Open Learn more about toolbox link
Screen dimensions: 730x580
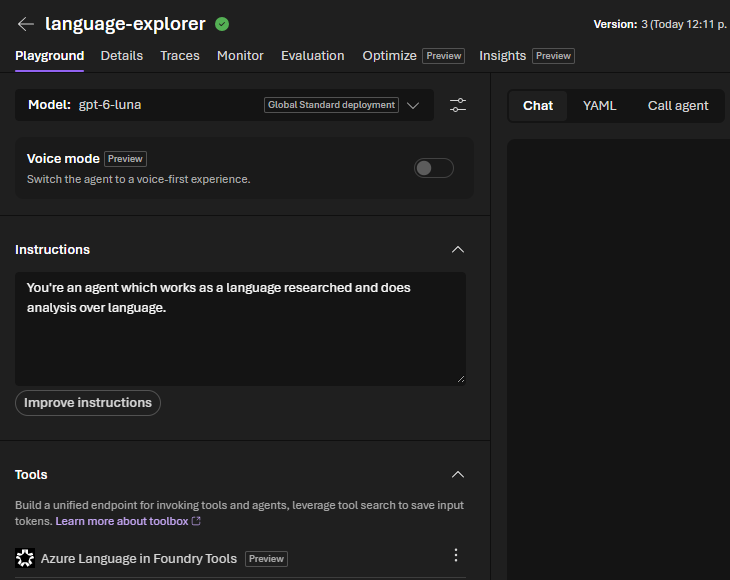[x=122, y=521]
